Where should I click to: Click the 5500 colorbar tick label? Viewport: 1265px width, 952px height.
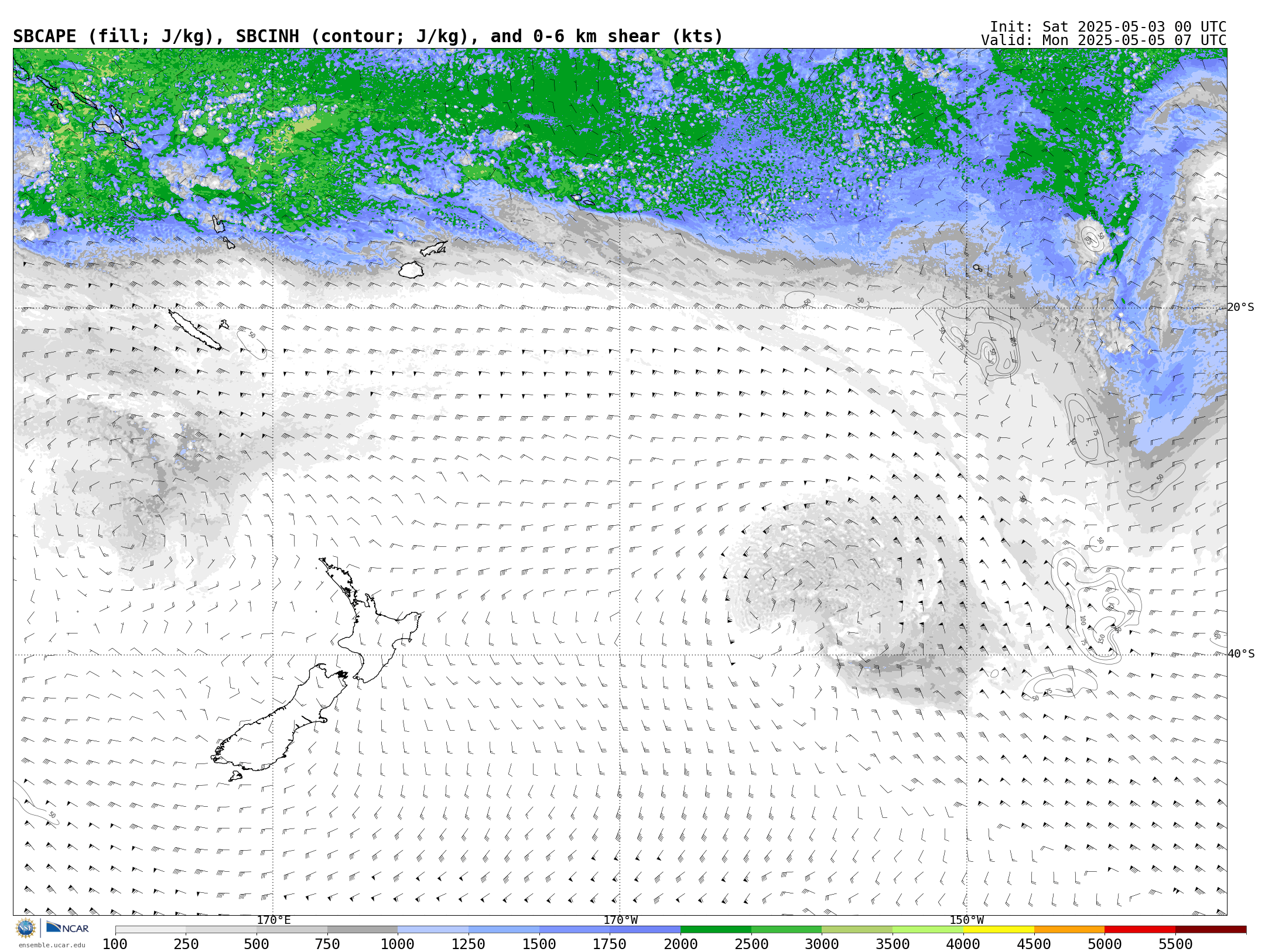coord(1175,944)
